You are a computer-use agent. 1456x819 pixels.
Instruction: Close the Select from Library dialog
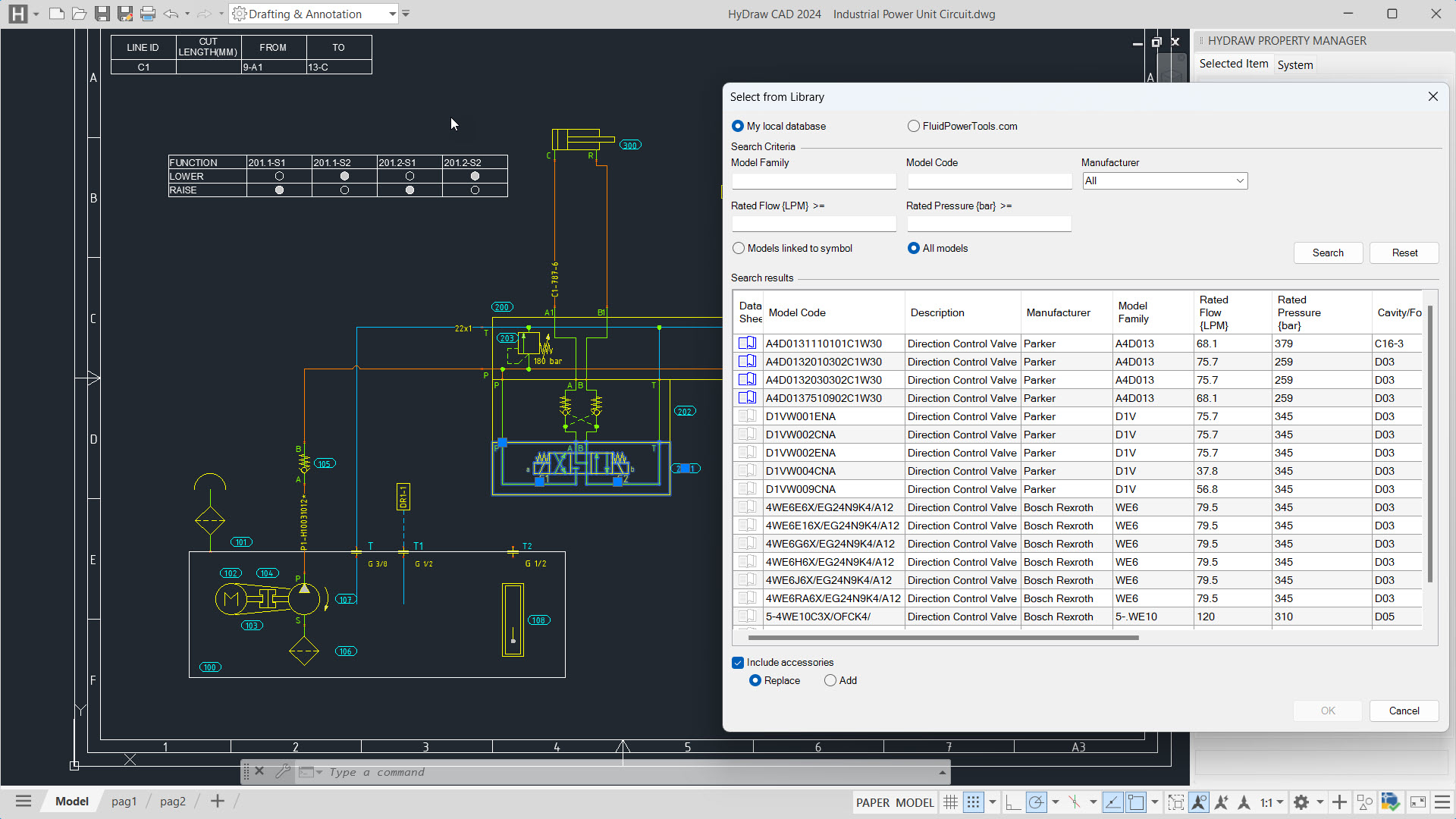pos(1432,96)
